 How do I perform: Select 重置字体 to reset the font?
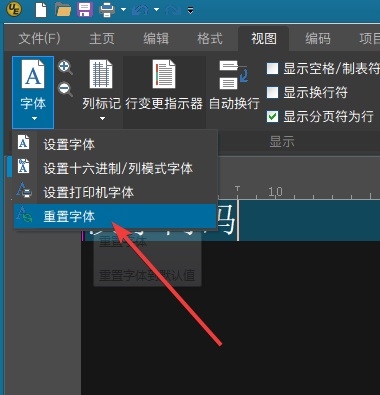pos(115,216)
